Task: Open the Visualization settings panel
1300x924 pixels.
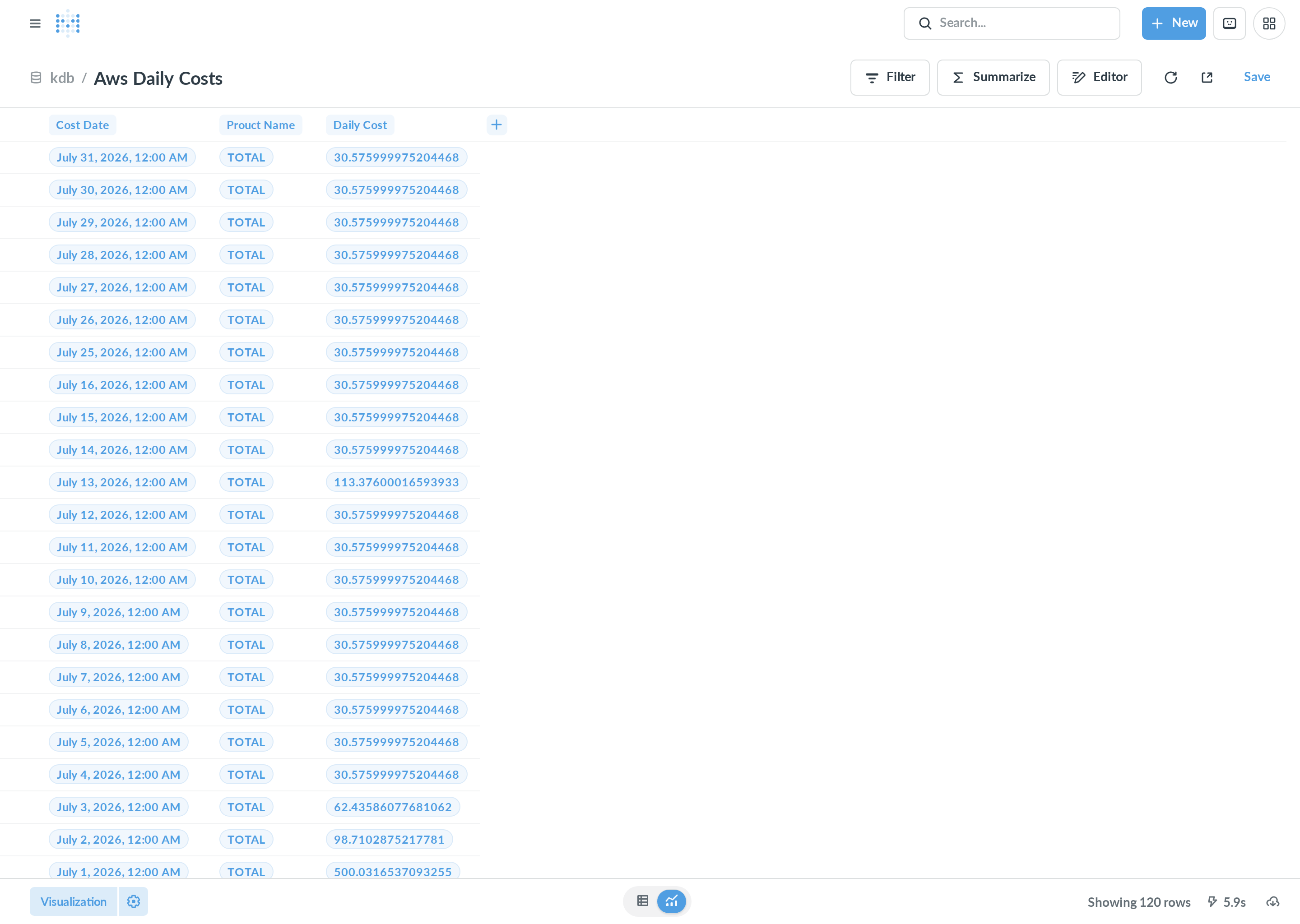Action: tap(74, 901)
